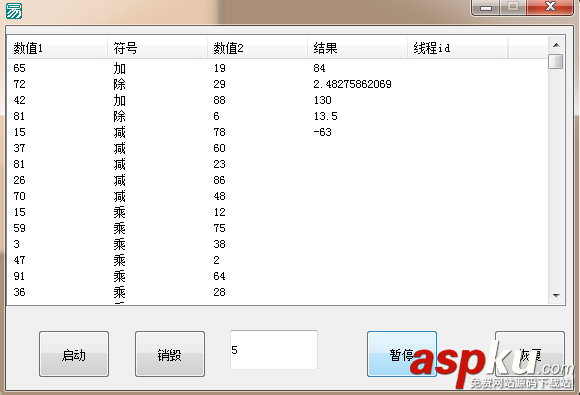Select the row with 数值1 value 37
The image size is (580, 395).
pos(277,148)
